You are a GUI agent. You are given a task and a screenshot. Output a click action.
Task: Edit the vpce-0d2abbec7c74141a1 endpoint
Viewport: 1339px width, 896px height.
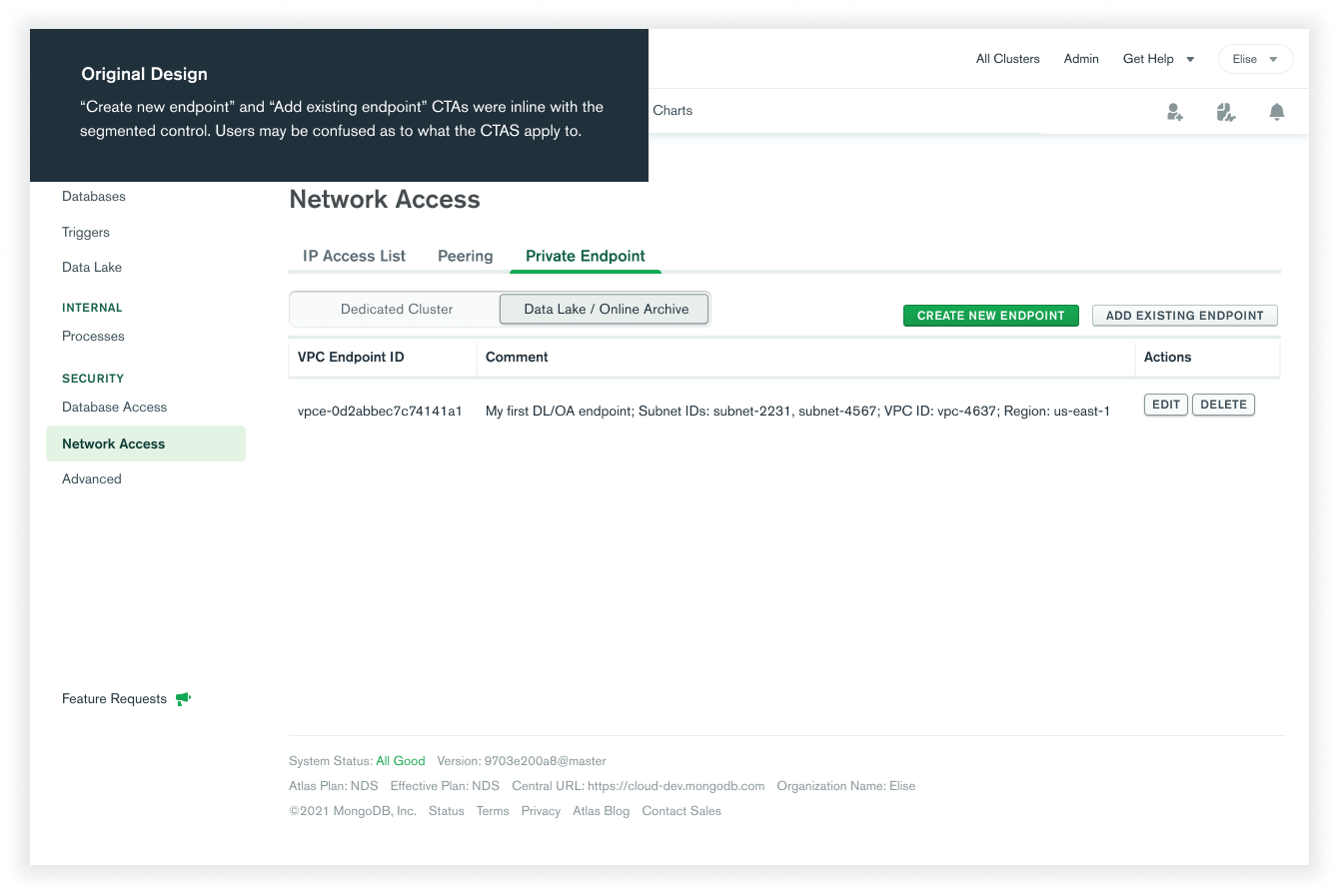pyautogui.click(x=1165, y=405)
